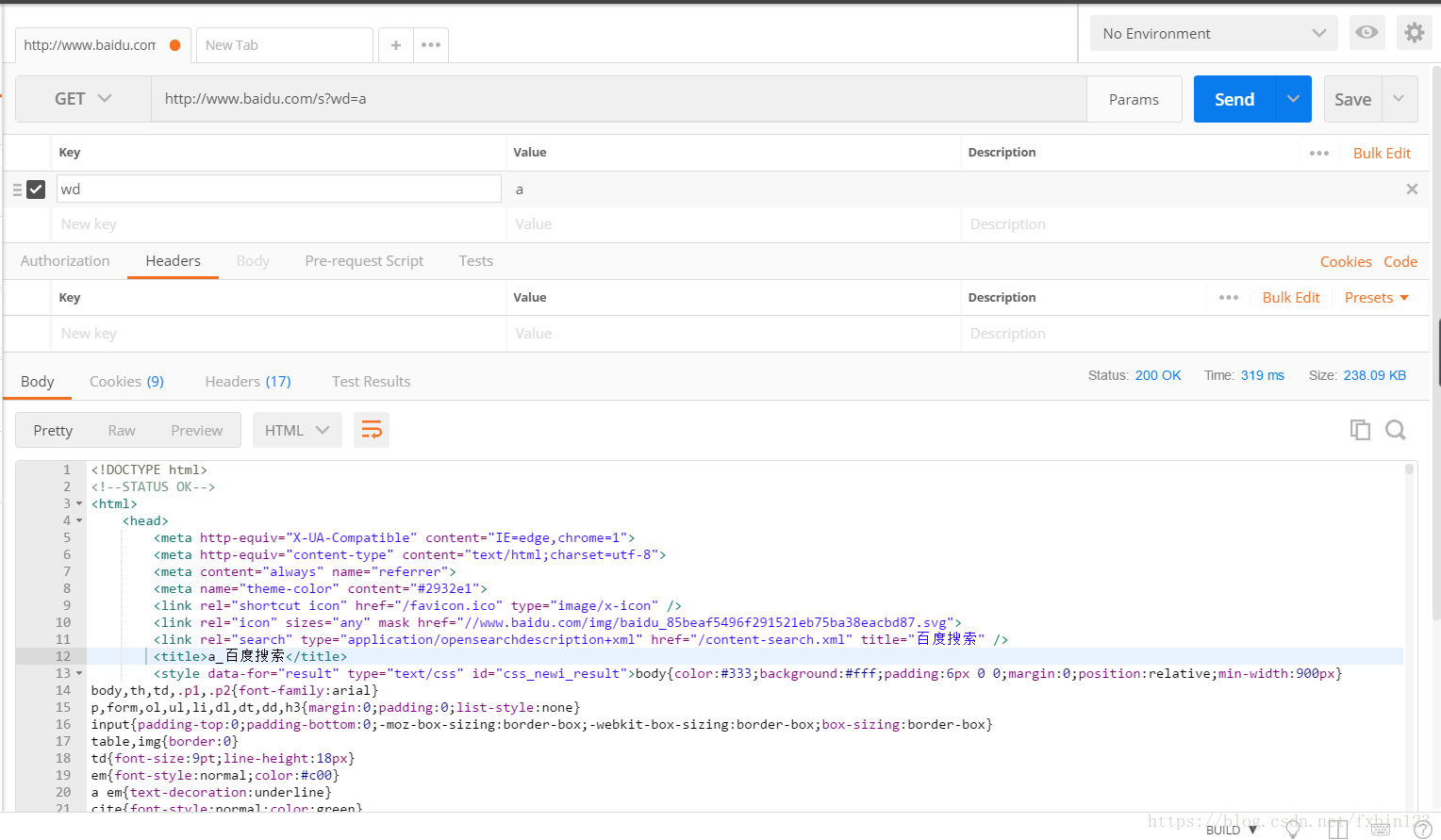This screenshot has height=840, width=1441.
Task: Open manage environments gear icon
Action: point(1414,33)
